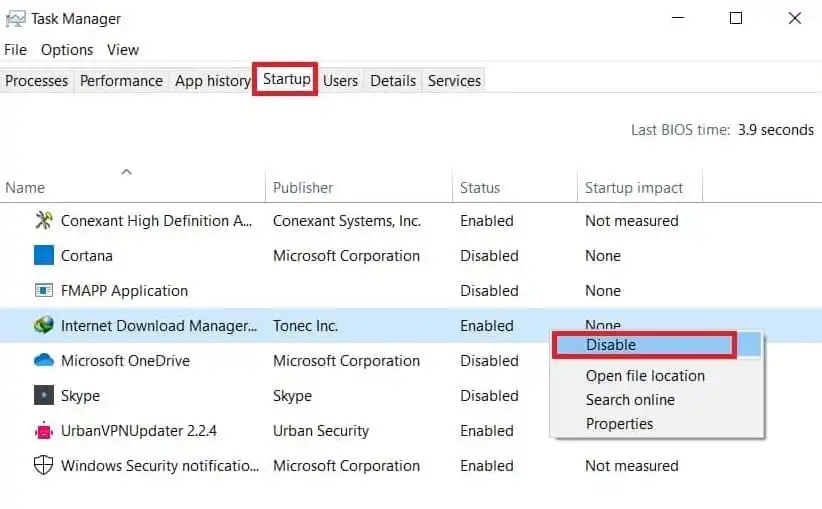The image size is (822, 509).
Task: Click the Skype row icon
Action: (44, 395)
